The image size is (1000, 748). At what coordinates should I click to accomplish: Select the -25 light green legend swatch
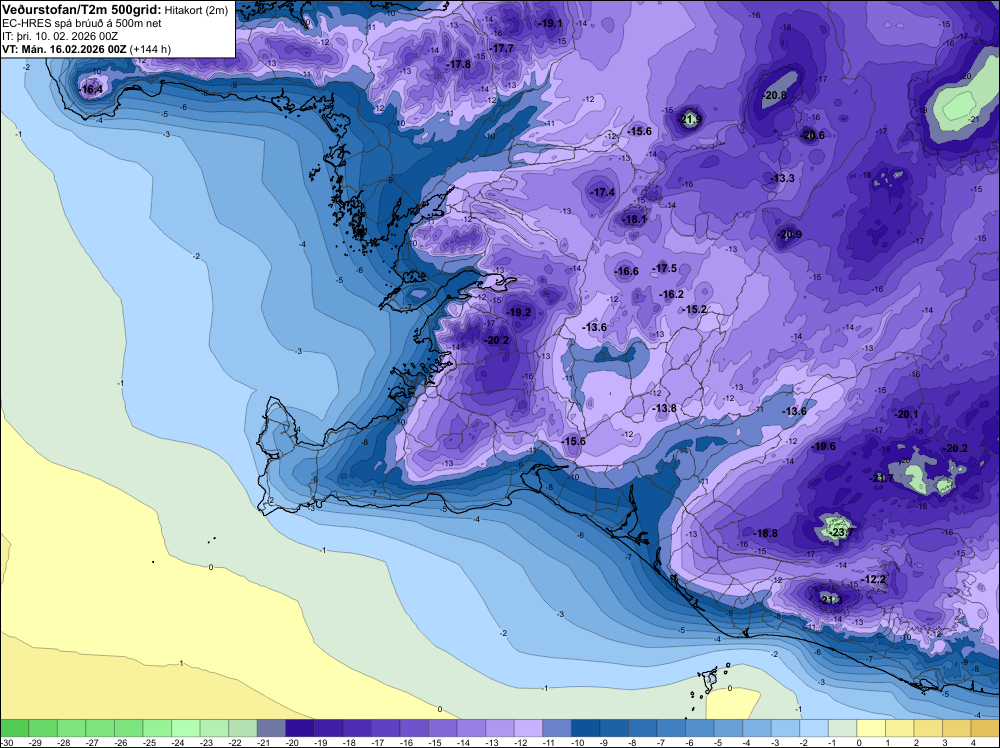tap(157, 728)
